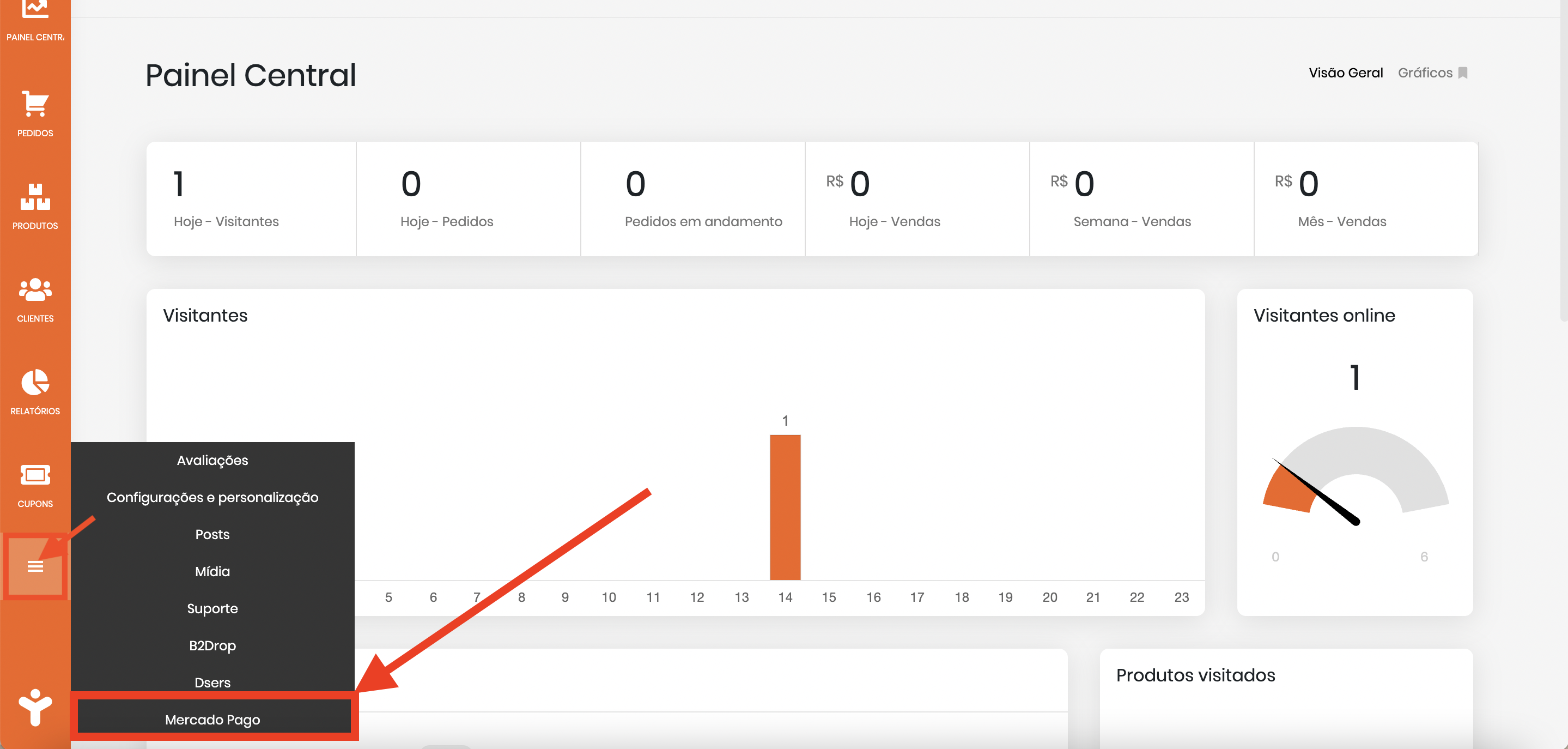Select Avaliações from the menu
The height and width of the screenshot is (749, 1568).
(212, 461)
